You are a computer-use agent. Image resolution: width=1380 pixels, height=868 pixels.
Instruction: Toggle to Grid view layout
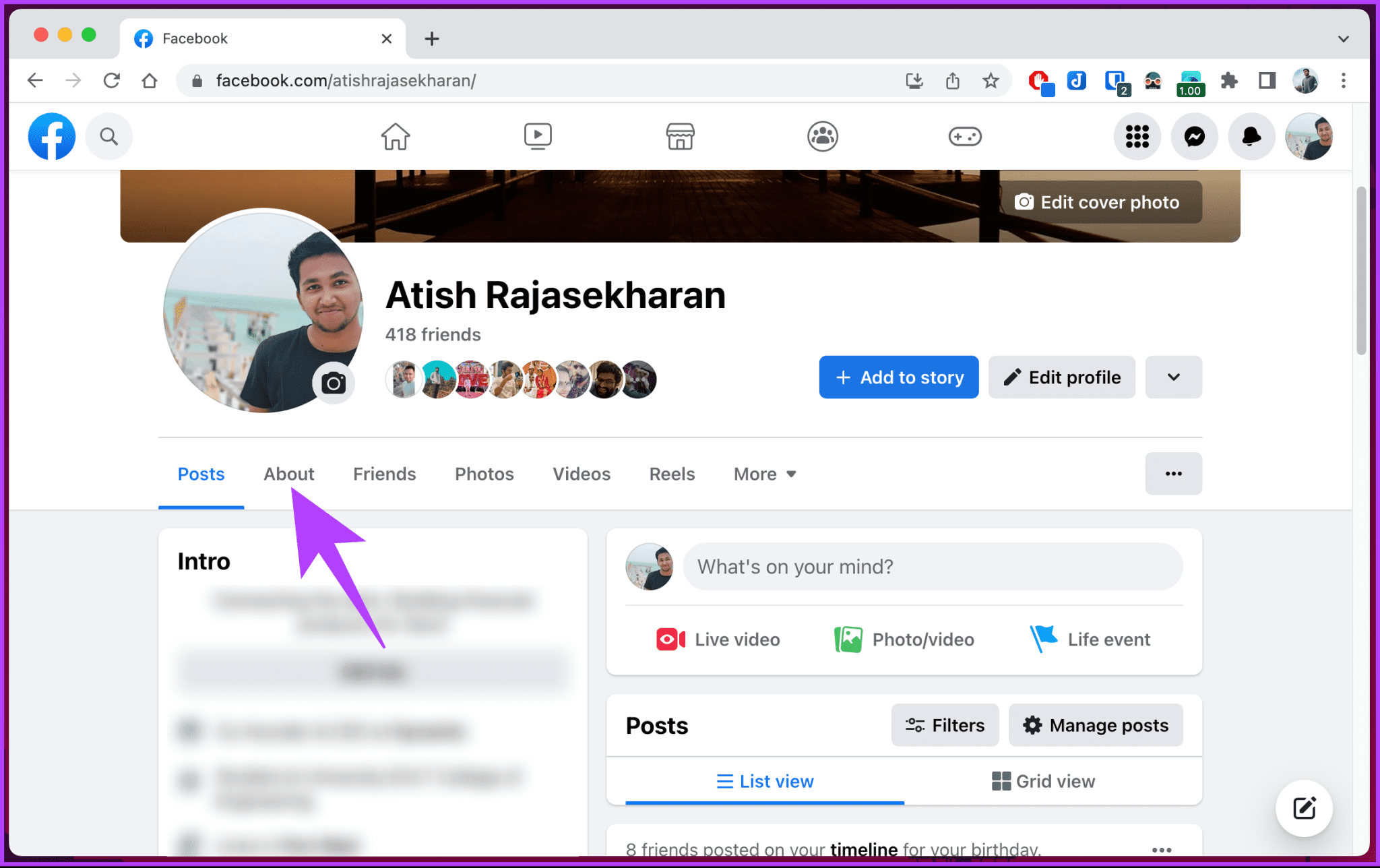coord(1044,781)
